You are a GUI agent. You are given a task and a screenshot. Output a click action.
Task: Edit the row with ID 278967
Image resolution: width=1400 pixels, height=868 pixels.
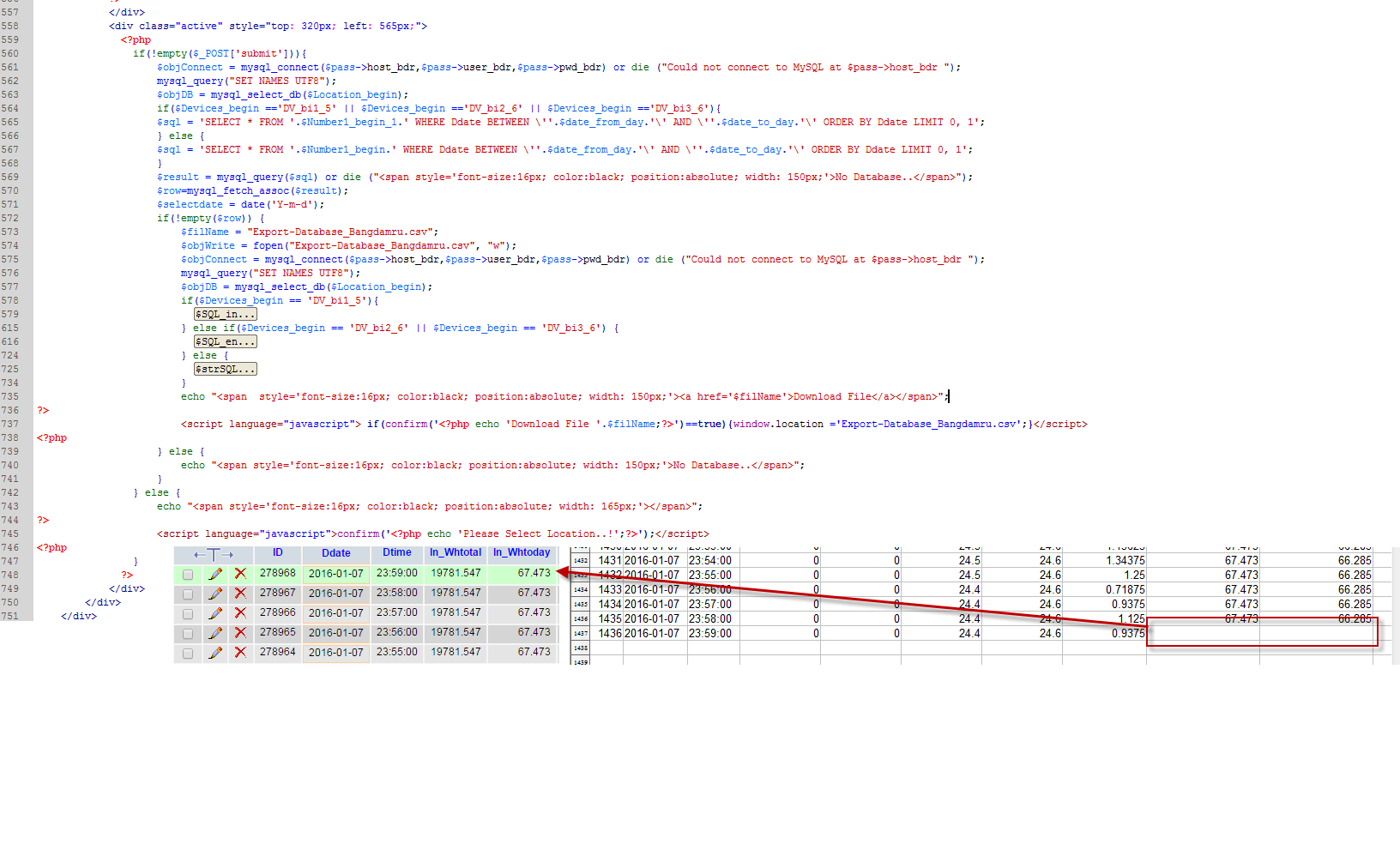[215, 594]
